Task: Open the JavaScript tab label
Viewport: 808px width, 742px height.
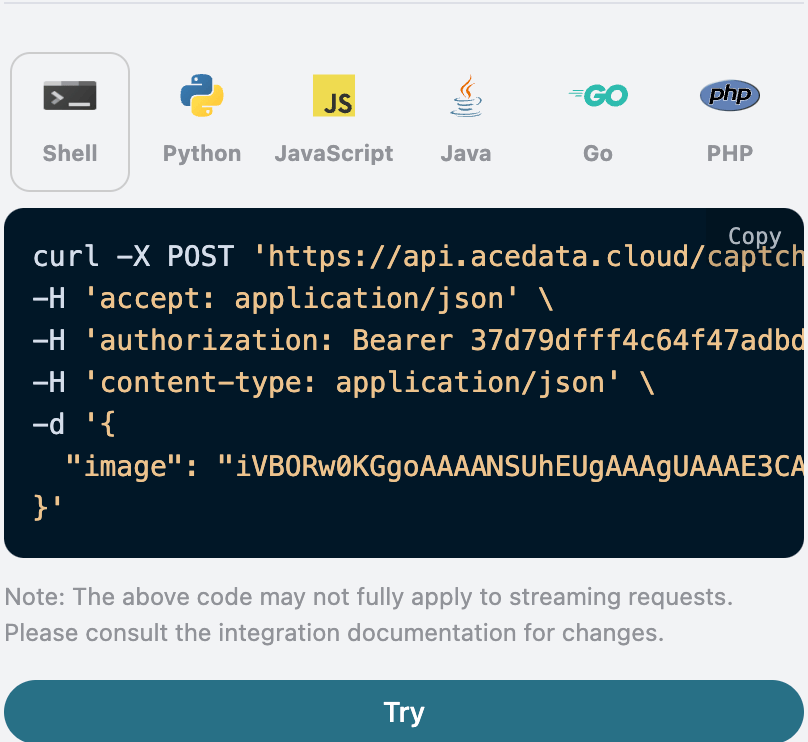Action: (x=334, y=154)
